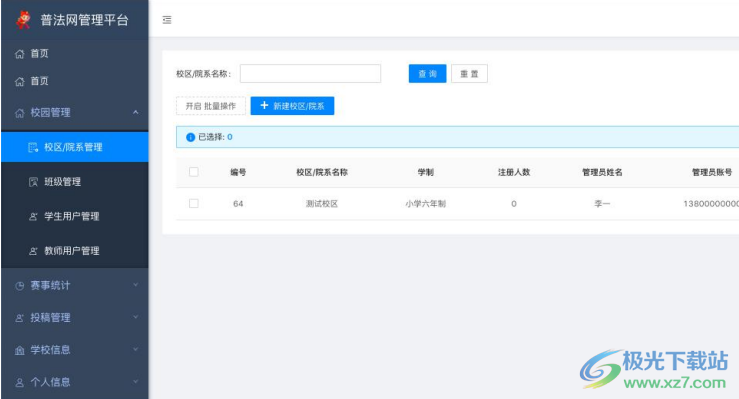Click the selected count 0 in banner
The width and height of the screenshot is (739, 399).
[x=230, y=137]
